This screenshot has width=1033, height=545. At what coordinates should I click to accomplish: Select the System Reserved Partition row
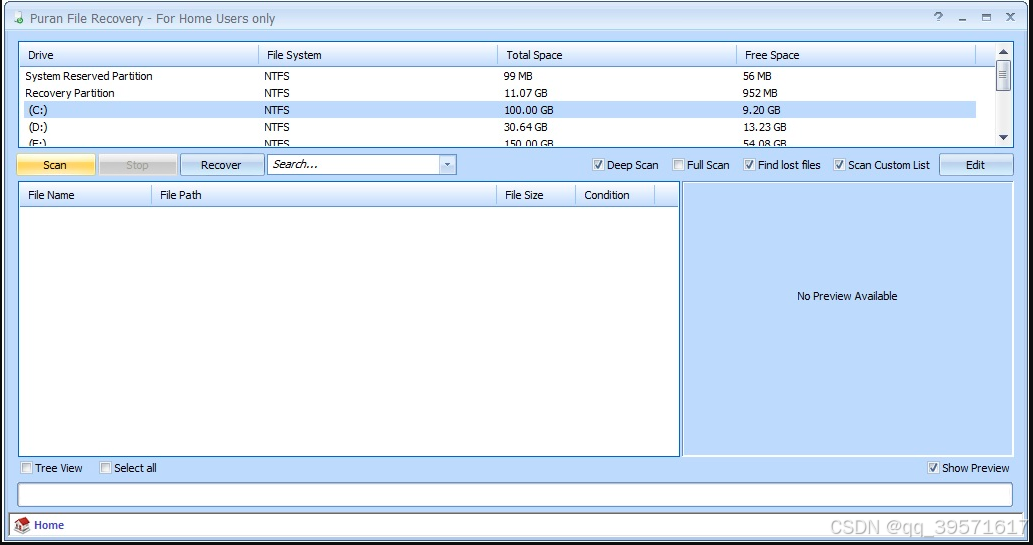coord(500,76)
